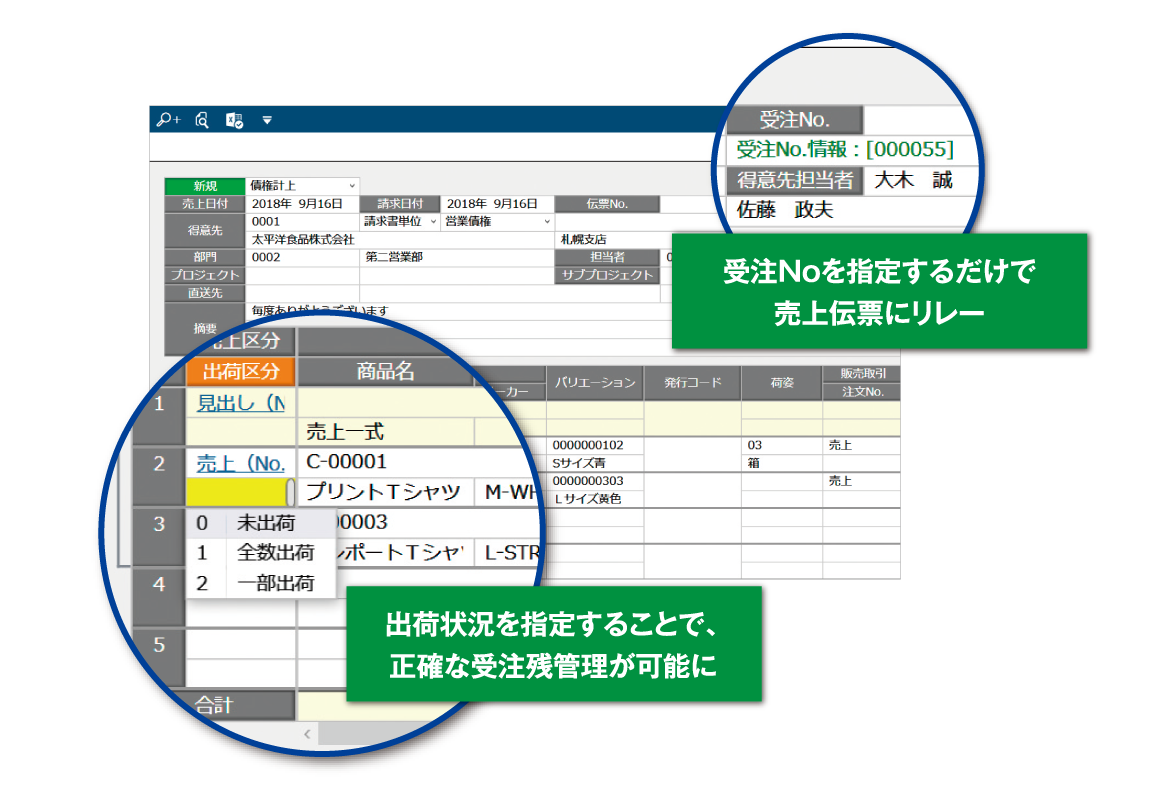Click the Sサイズ青 cell
This screenshot has width=1156, height=796.
[x=595, y=463]
